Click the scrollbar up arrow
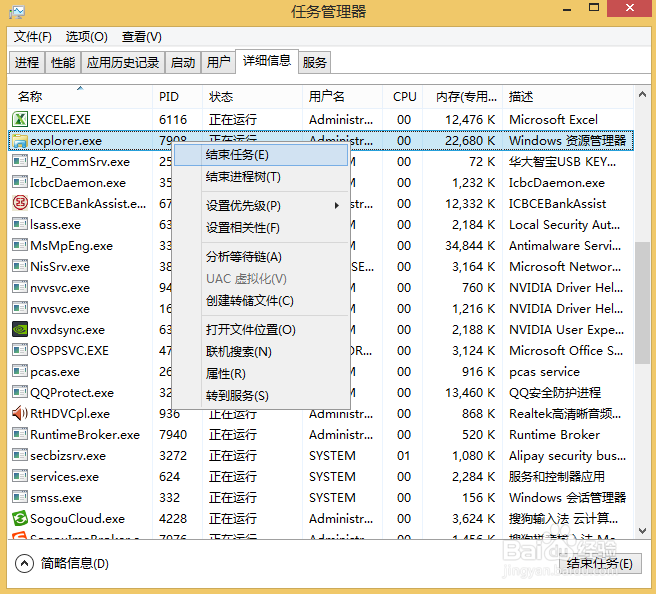The image size is (656, 594). coord(642,95)
